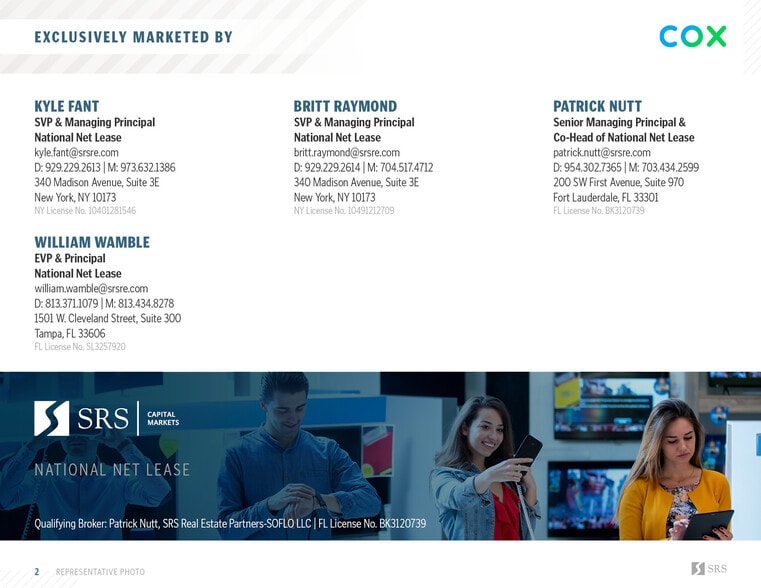This screenshot has width=761, height=588.
Task: Click the COX logo in the header
Action: 692,37
